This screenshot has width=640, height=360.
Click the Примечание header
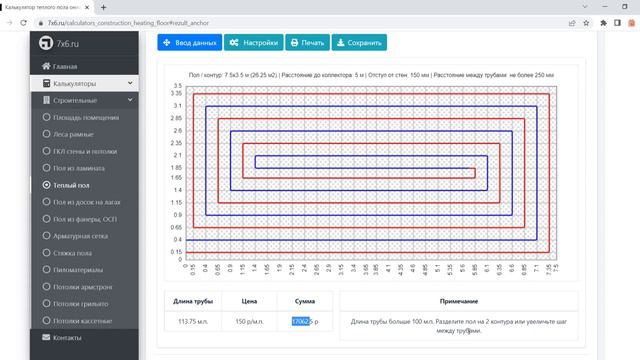tap(459, 301)
